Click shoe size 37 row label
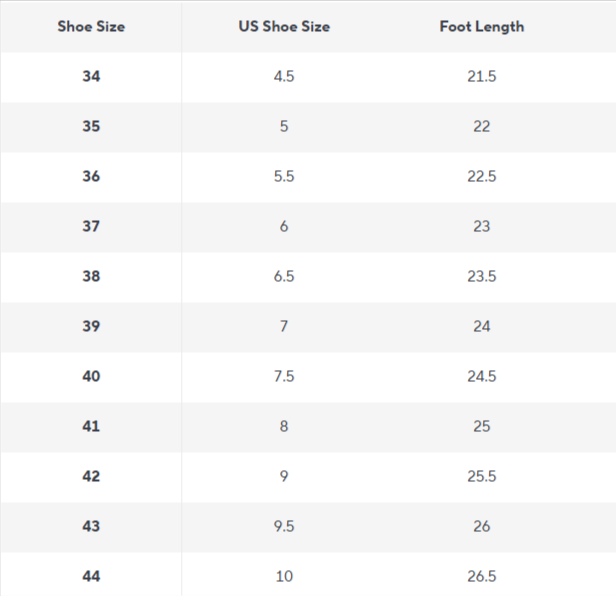 tap(91, 227)
